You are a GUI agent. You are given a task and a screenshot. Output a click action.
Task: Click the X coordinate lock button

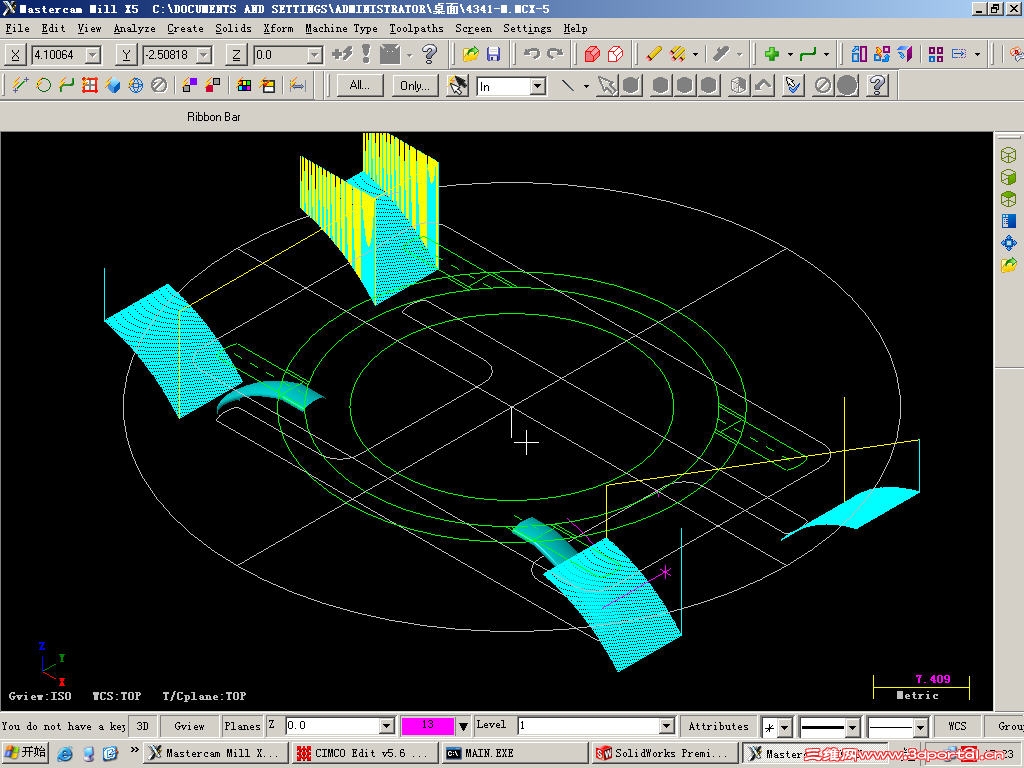(x=15, y=55)
